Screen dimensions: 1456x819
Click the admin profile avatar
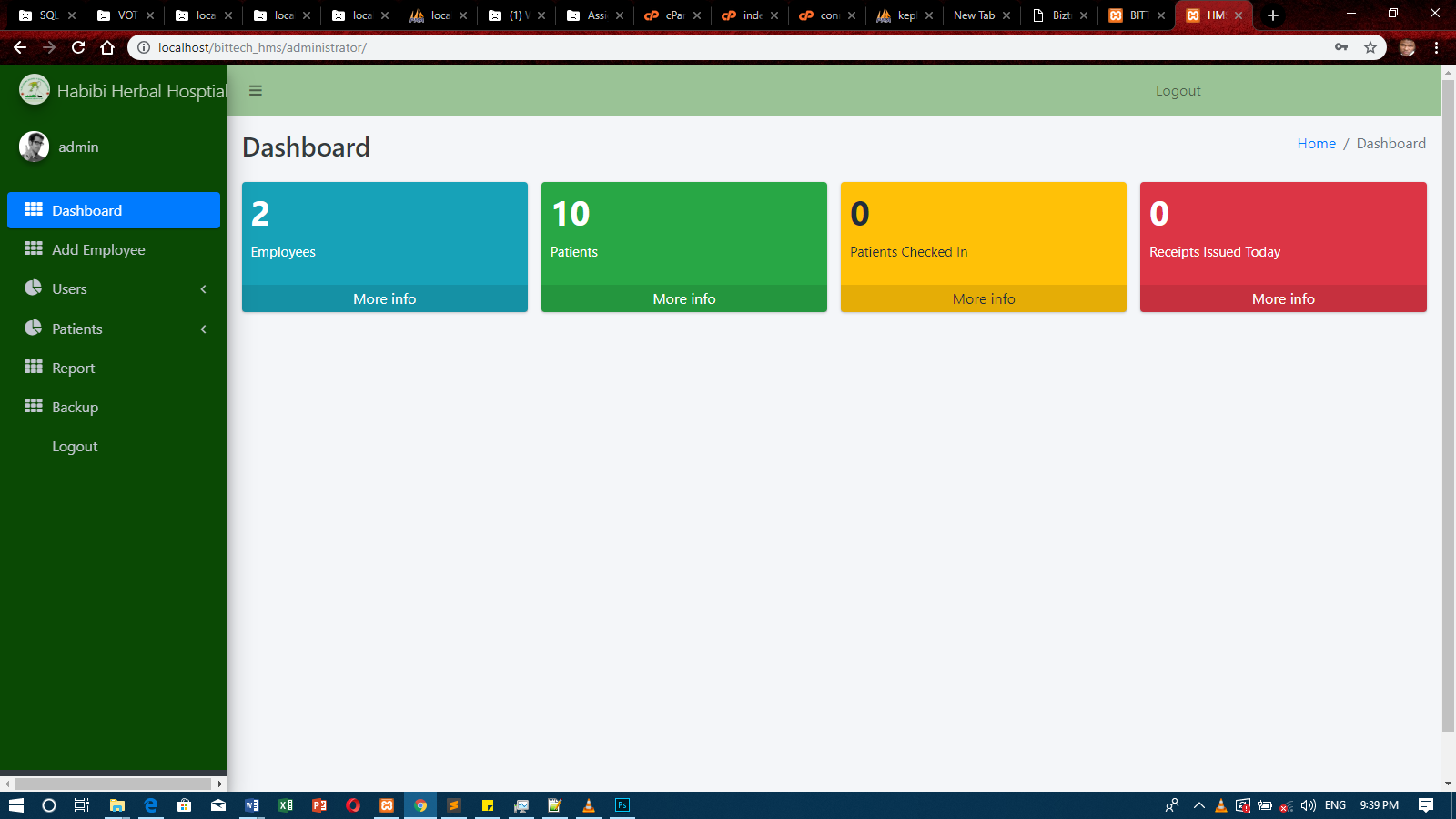(x=35, y=147)
